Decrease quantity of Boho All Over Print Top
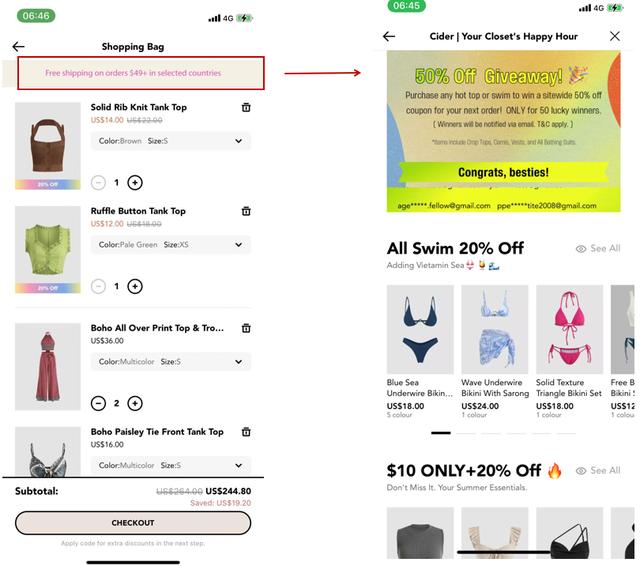Viewport: 640px width, 566px height. pos(98,403)
